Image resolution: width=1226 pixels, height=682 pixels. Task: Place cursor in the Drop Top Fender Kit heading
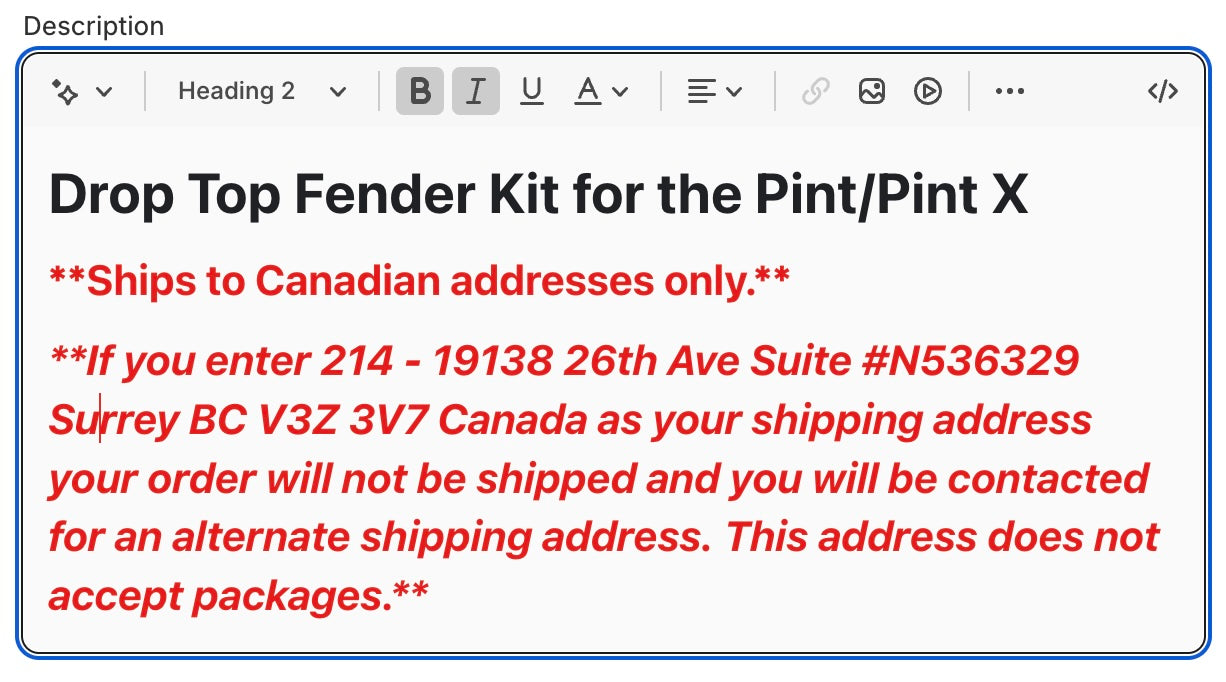coord(538,194)
